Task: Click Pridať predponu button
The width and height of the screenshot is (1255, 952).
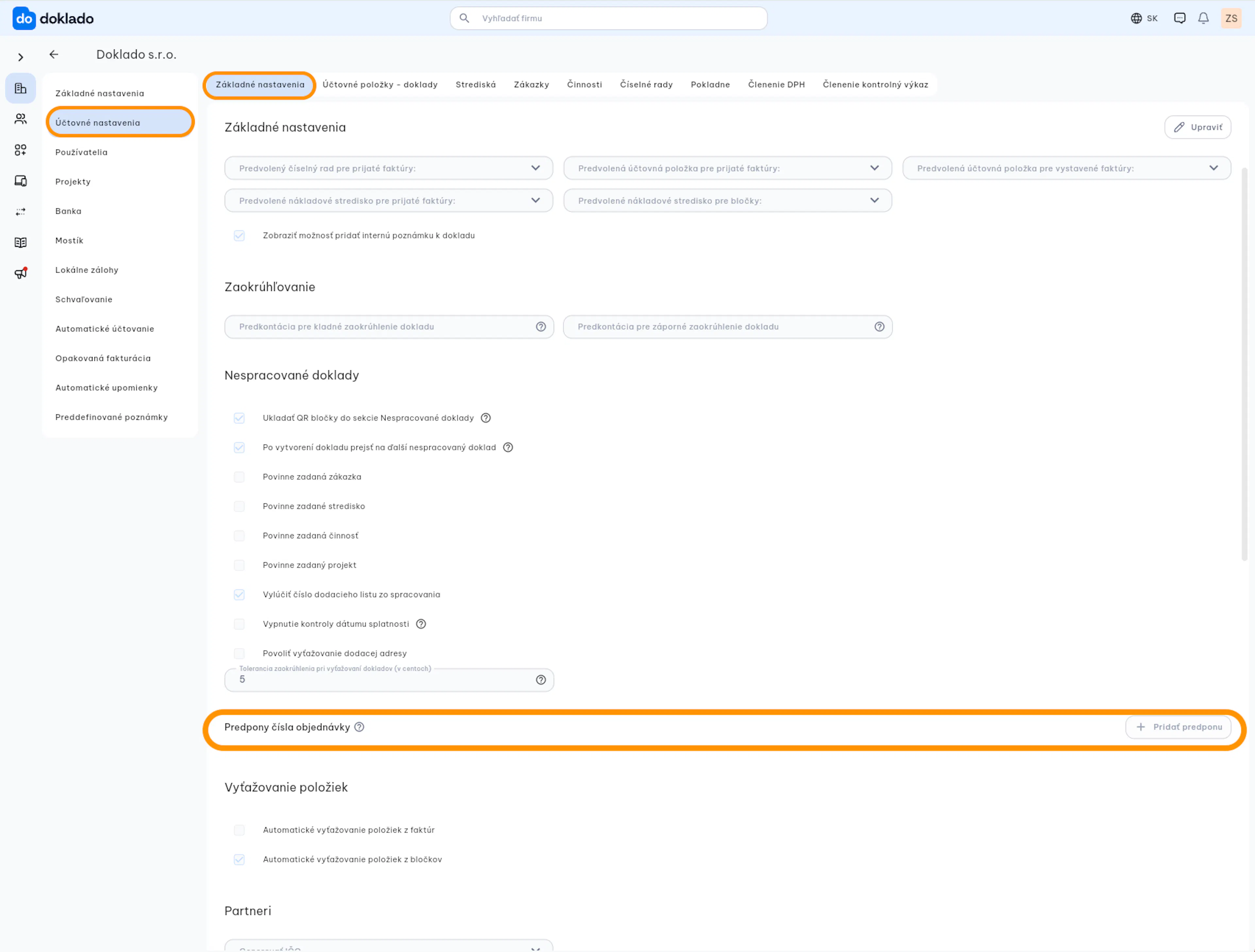Action: coord(1179,727)
